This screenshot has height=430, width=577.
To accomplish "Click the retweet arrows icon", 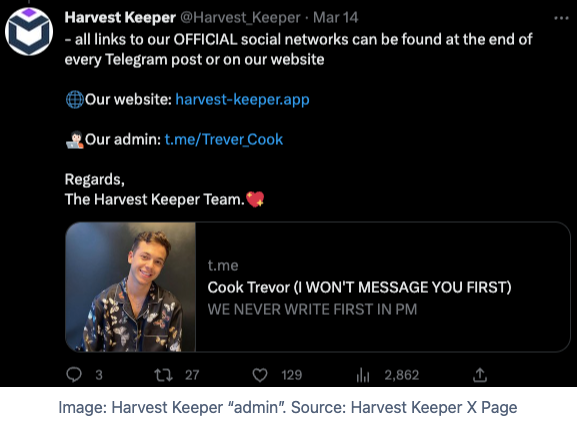I will click(163, 375).
